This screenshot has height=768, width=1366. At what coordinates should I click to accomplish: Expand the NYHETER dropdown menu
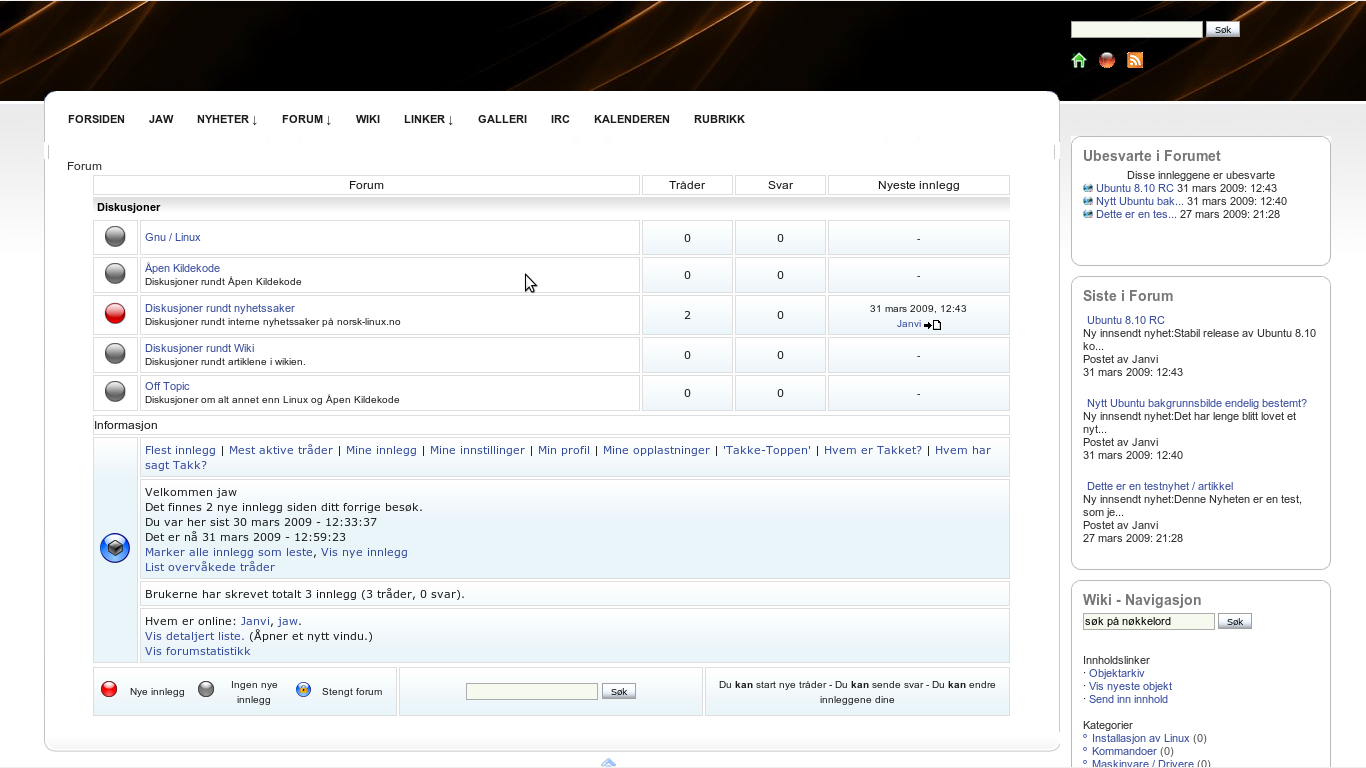coord(227,119)
